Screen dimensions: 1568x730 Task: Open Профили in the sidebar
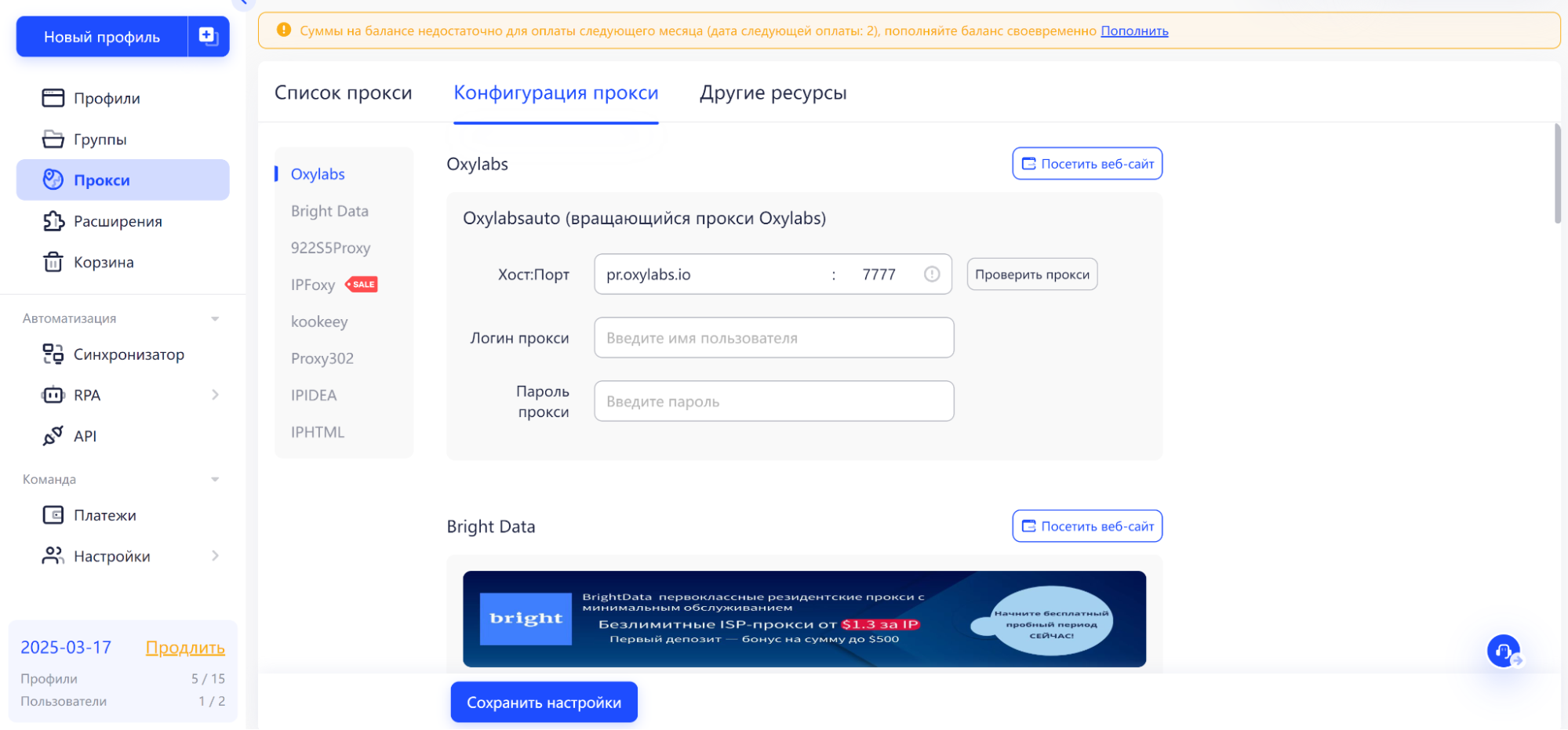pos(107,98)
